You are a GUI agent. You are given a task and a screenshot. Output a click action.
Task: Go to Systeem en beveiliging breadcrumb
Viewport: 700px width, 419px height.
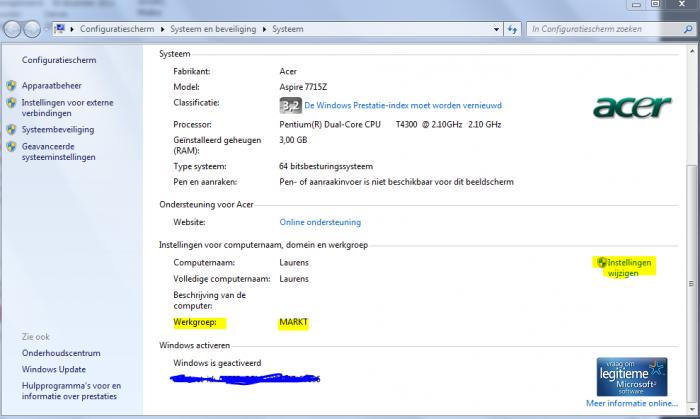(x=213, y=29)
